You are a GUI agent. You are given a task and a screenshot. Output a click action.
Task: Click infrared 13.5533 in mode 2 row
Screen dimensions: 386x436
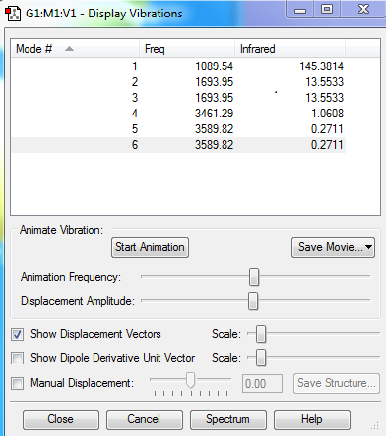click(324, 82)
